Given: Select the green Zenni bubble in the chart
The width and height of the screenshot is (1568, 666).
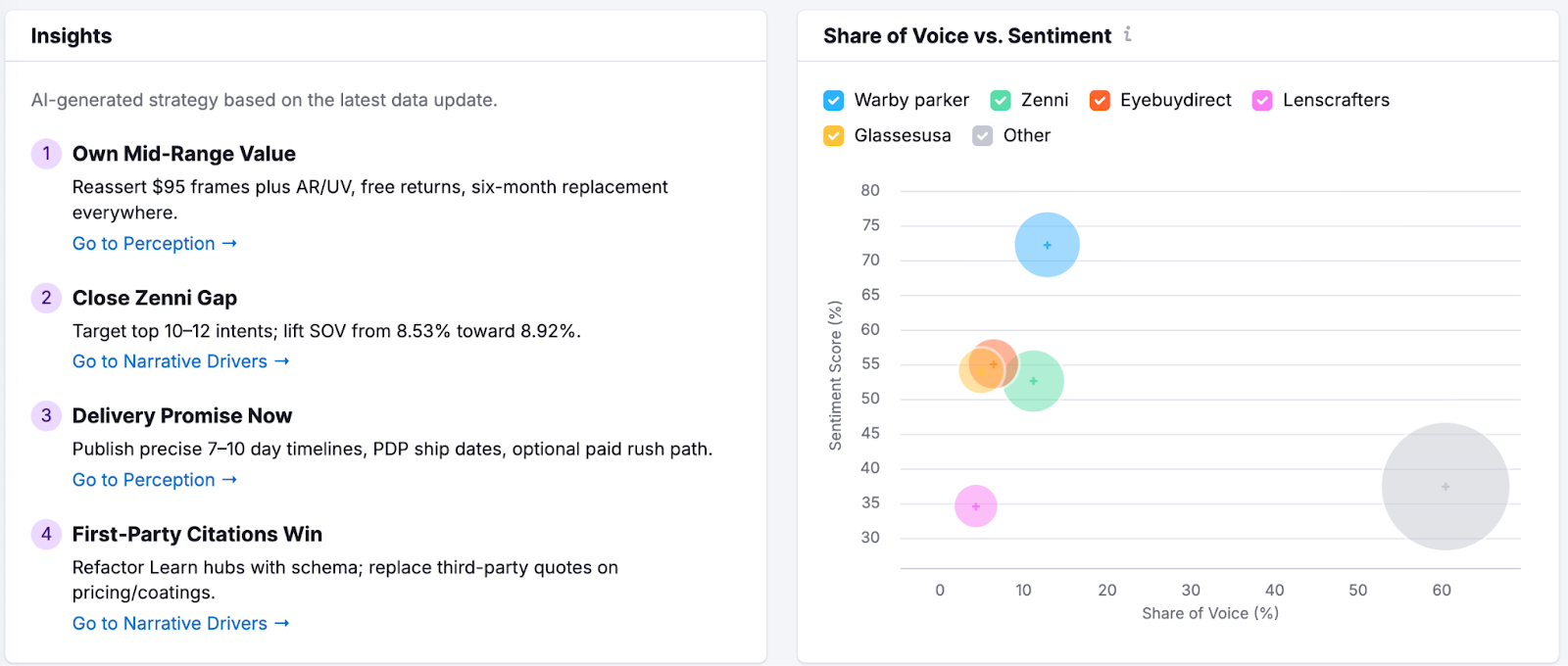Looking at the screenshot, I should click(1033, 381).
